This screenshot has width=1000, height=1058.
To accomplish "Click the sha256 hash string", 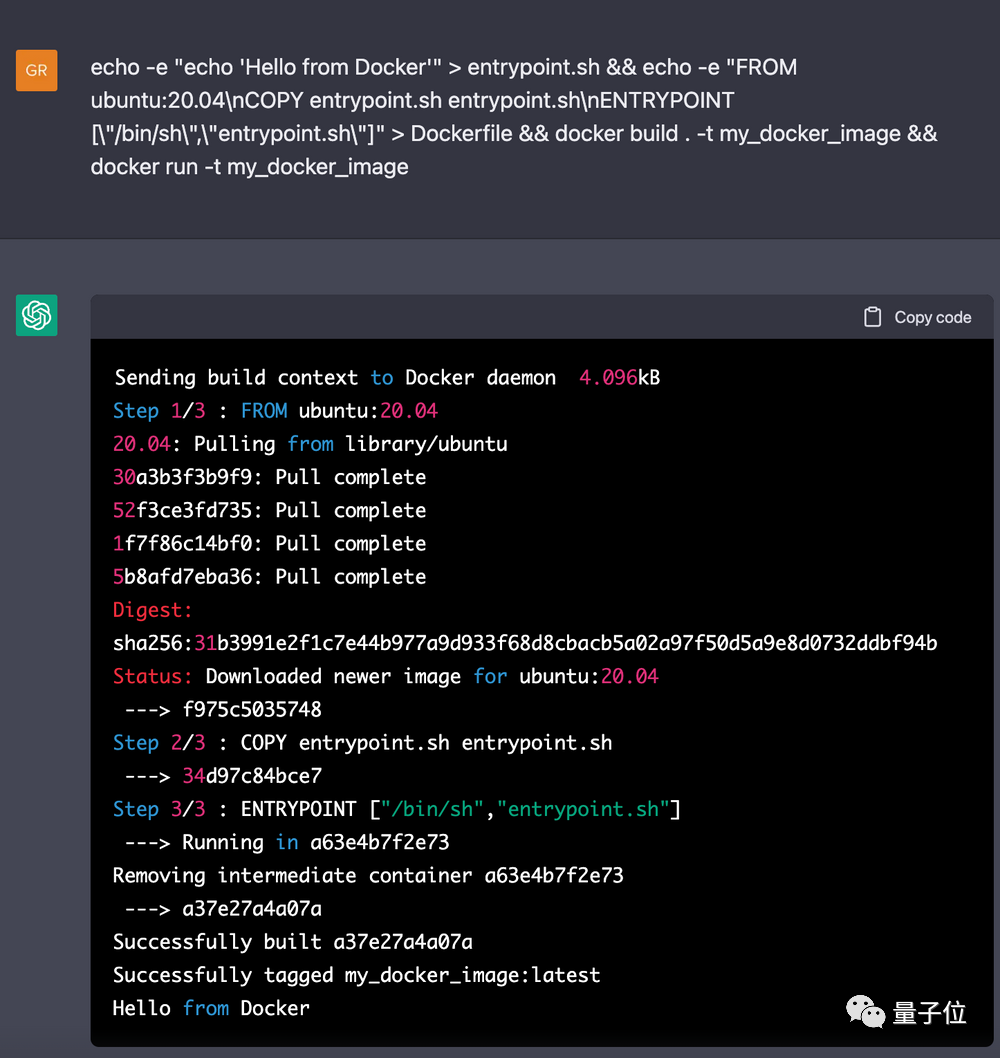I will pyautogui.click(x=525, y=643).
